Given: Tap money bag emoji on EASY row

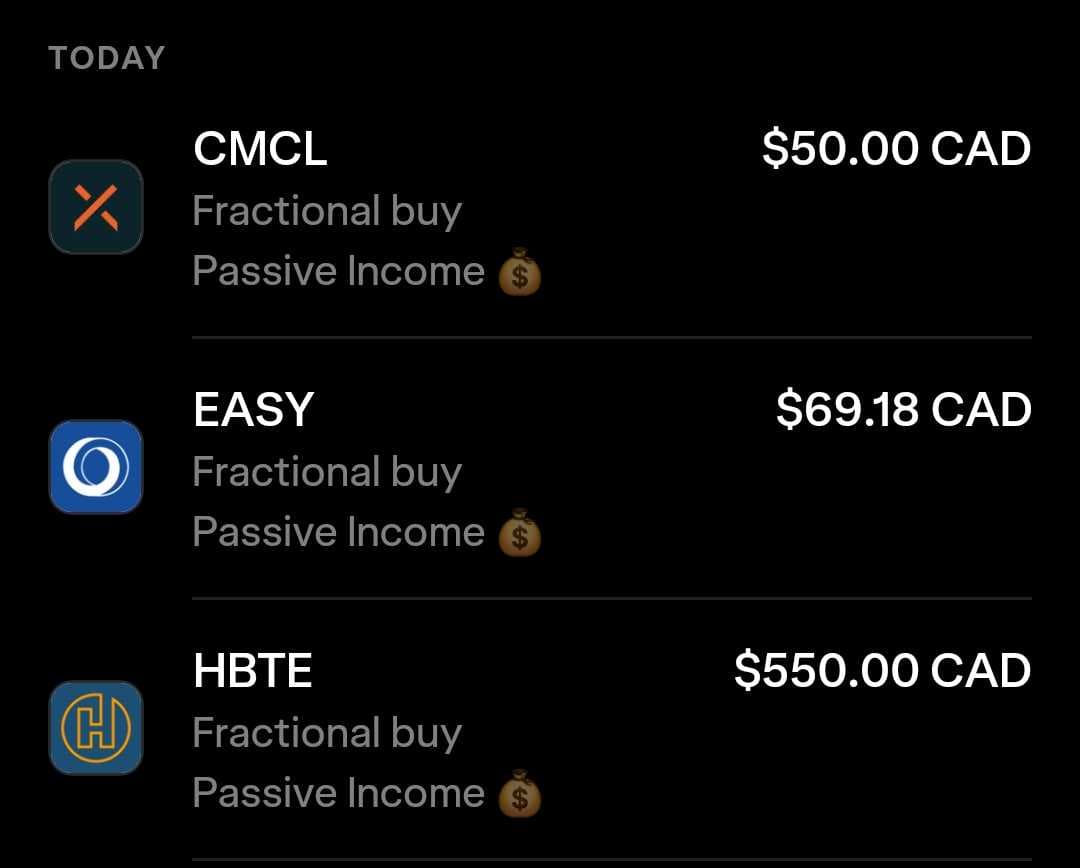Looking at the screenshot, I should 520,533.
